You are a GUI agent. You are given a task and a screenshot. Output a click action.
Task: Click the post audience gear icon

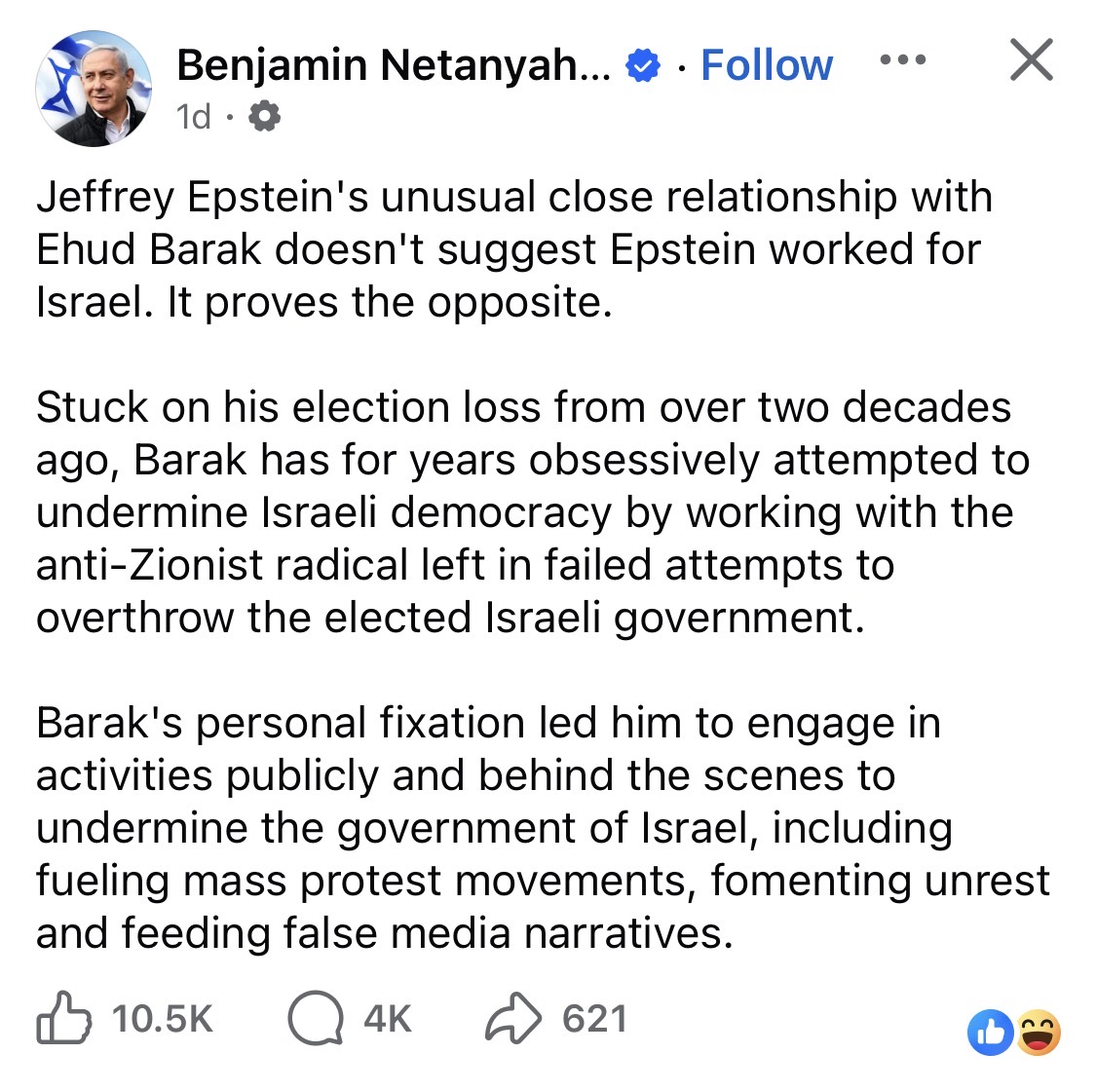(264, 117)
